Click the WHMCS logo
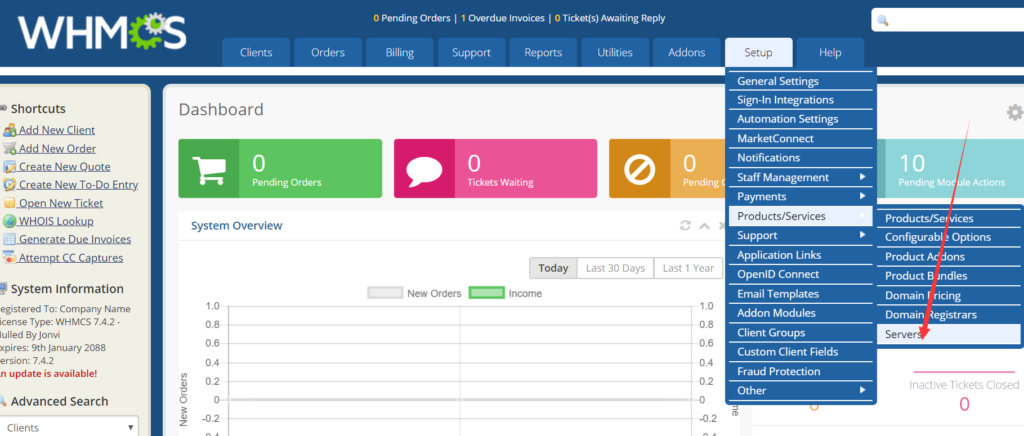 [x=102, y=33]
